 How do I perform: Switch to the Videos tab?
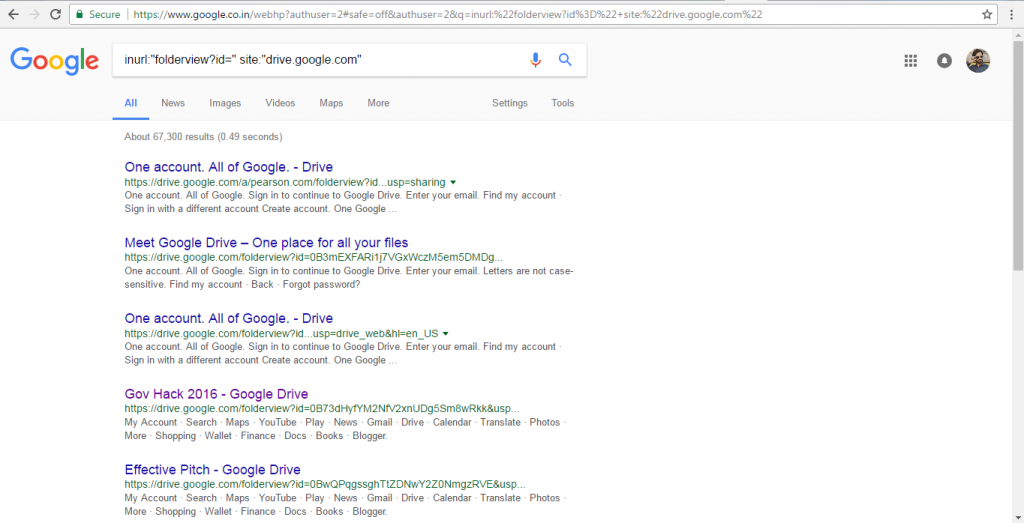click(x=280, y=103)
